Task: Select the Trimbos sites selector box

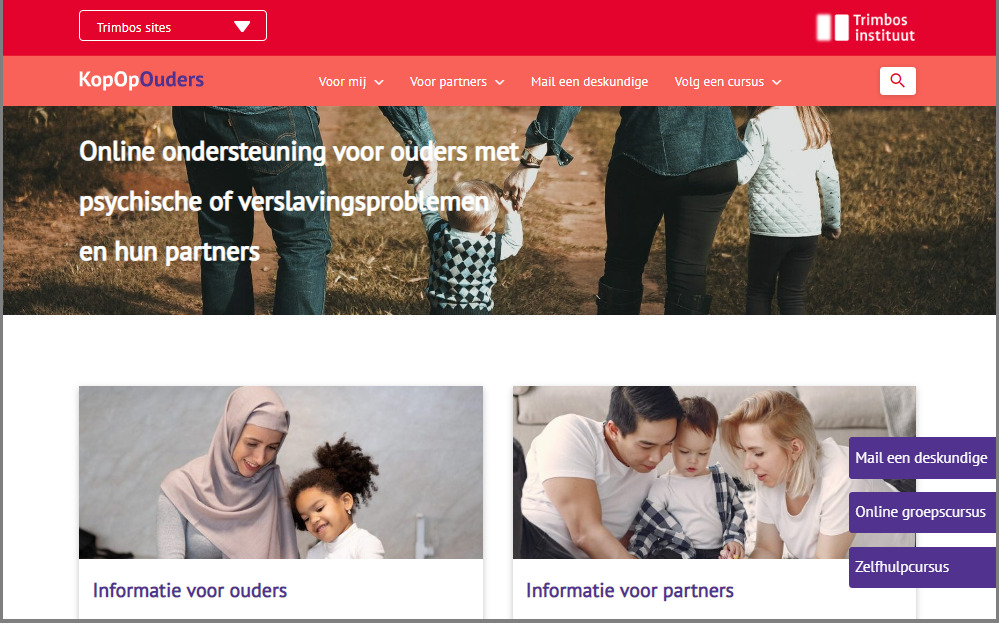Action: pyautogui.click(x=173, y=25)
